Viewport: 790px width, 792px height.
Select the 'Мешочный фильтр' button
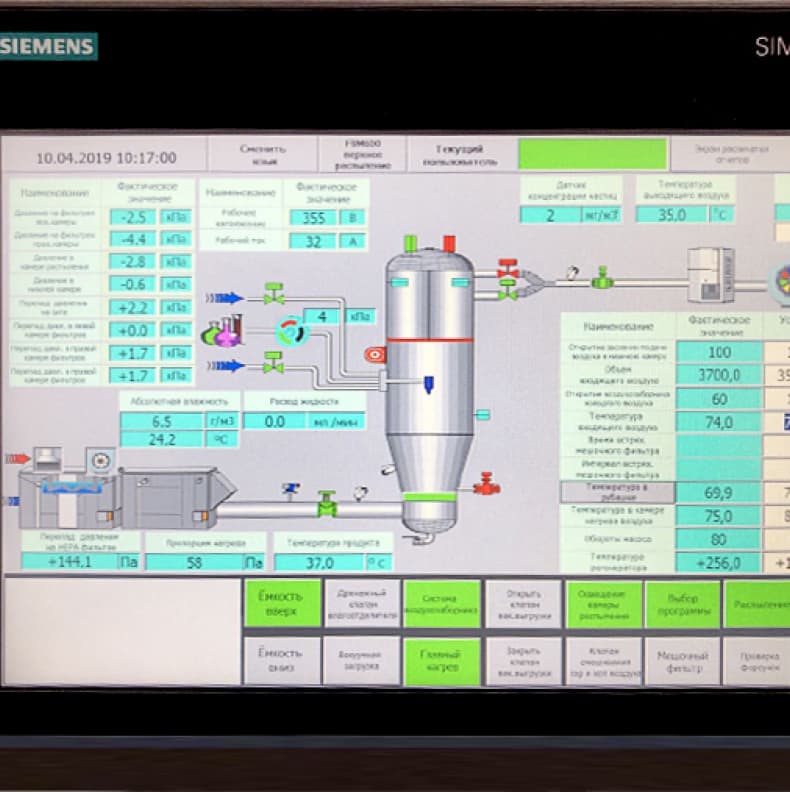[683, 662]
